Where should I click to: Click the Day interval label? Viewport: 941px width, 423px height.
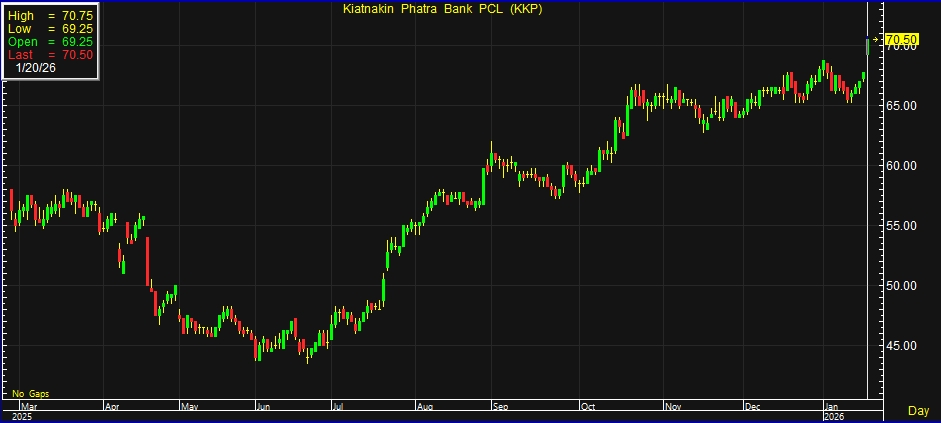[x=918, y=411]
